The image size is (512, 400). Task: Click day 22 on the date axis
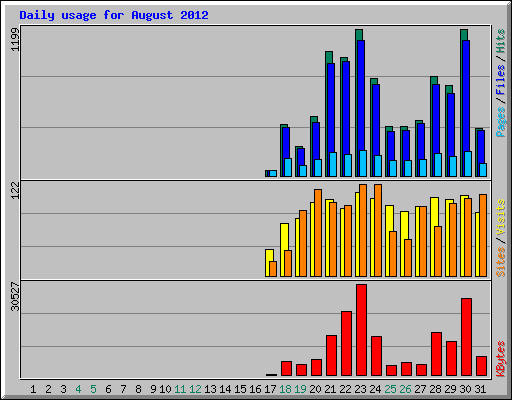point(345,389)
